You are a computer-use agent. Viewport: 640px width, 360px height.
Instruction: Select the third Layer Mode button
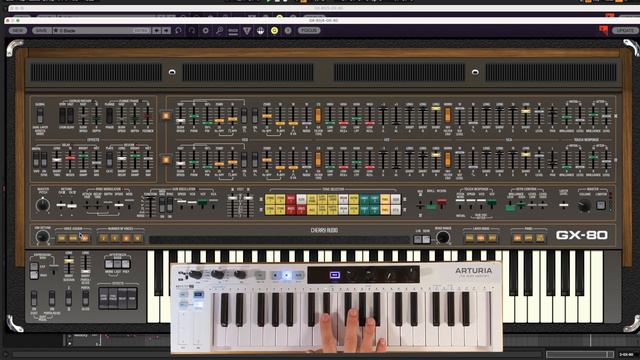[493, 238]
